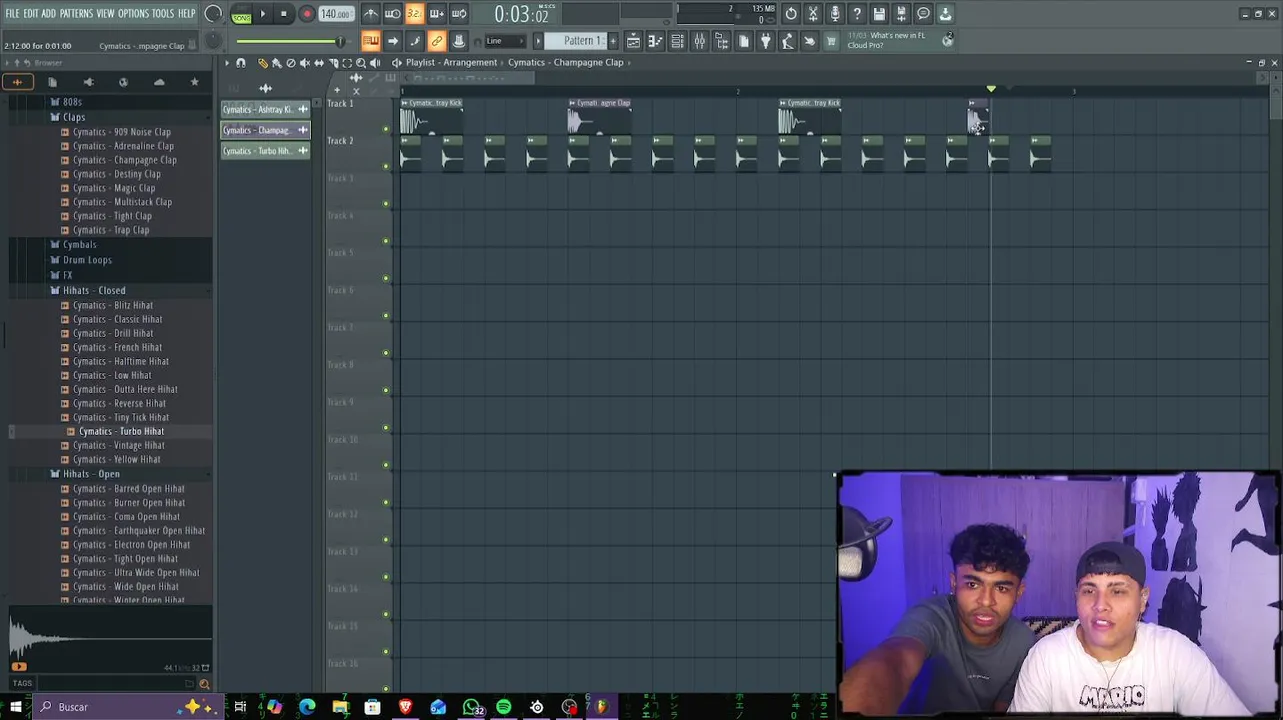Open the View menu
This screenshot has width=1283, height=720.
coord(105,13)
